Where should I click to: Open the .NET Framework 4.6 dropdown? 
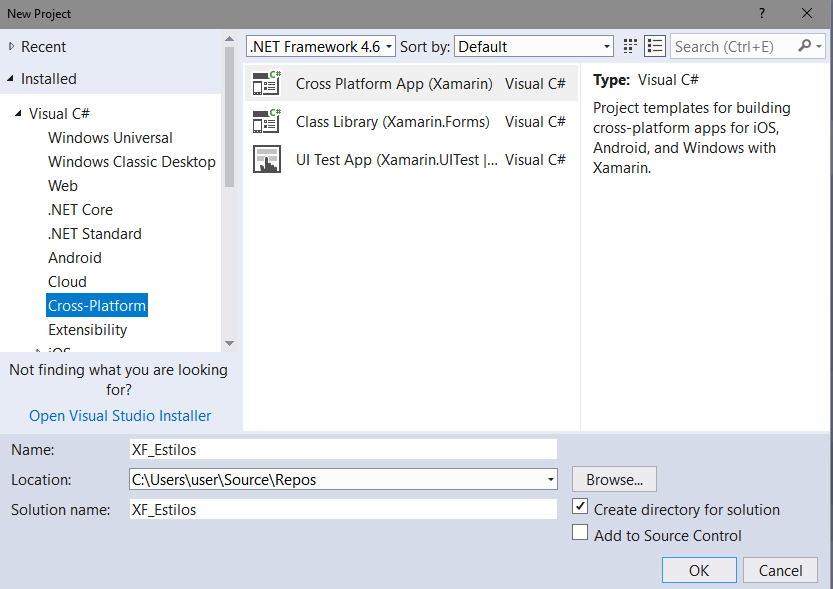[x=321, y=46]
